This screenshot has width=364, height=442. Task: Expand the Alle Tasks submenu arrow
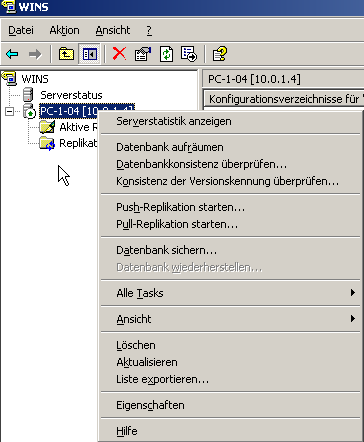pyautogui.click(x=353, y=293)
